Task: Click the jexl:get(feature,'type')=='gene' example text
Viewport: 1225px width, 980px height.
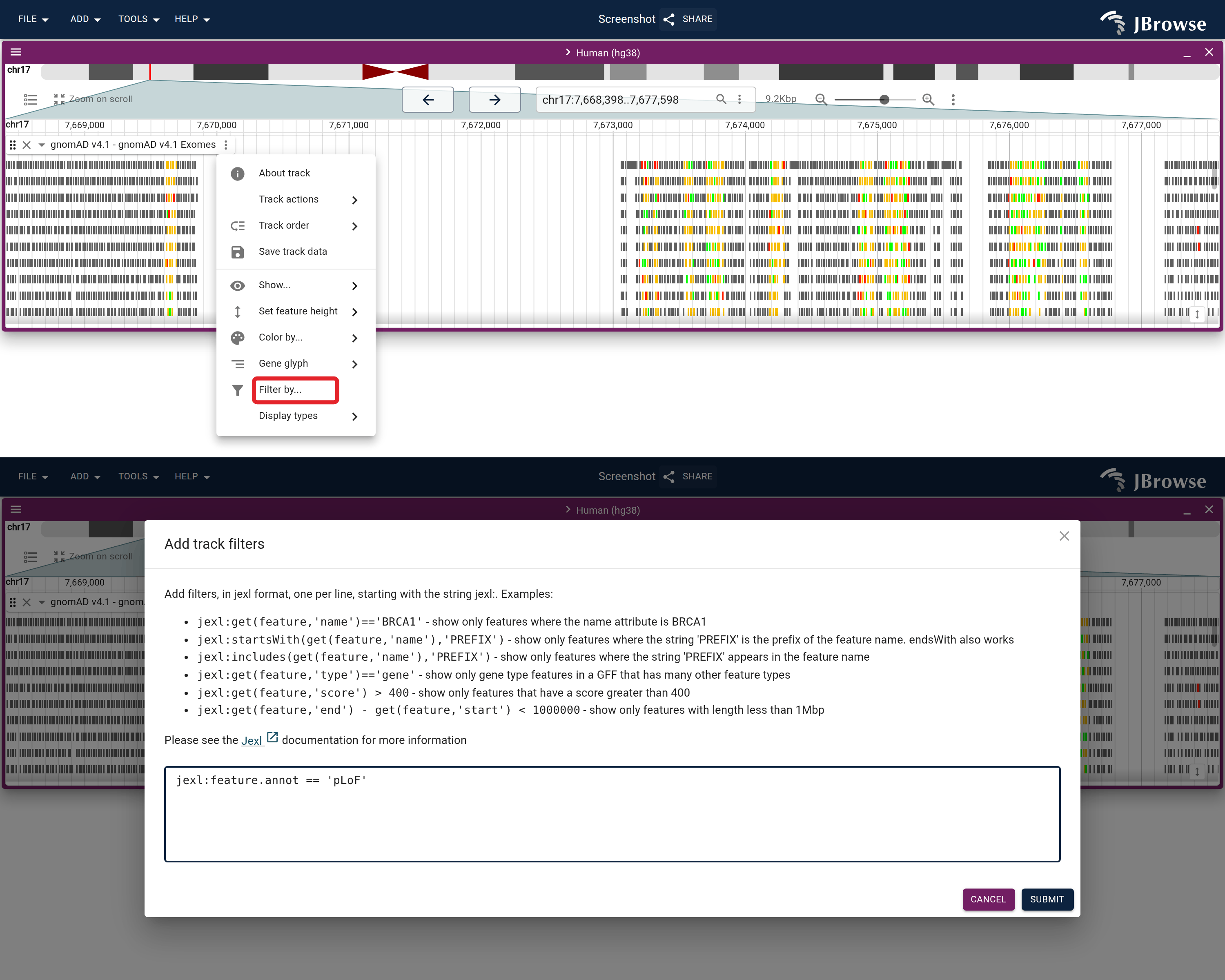Action: click(306, 675)
